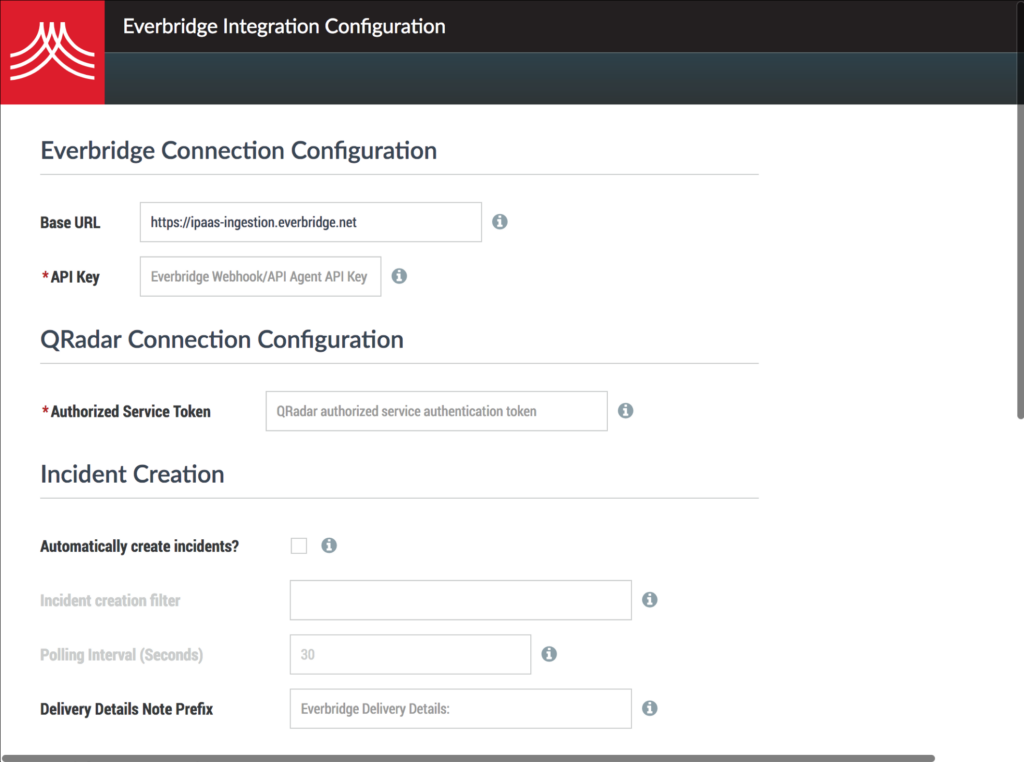
Task: Click the QRadar Connection Configuration heading
Action: click(x=222, y=340)
